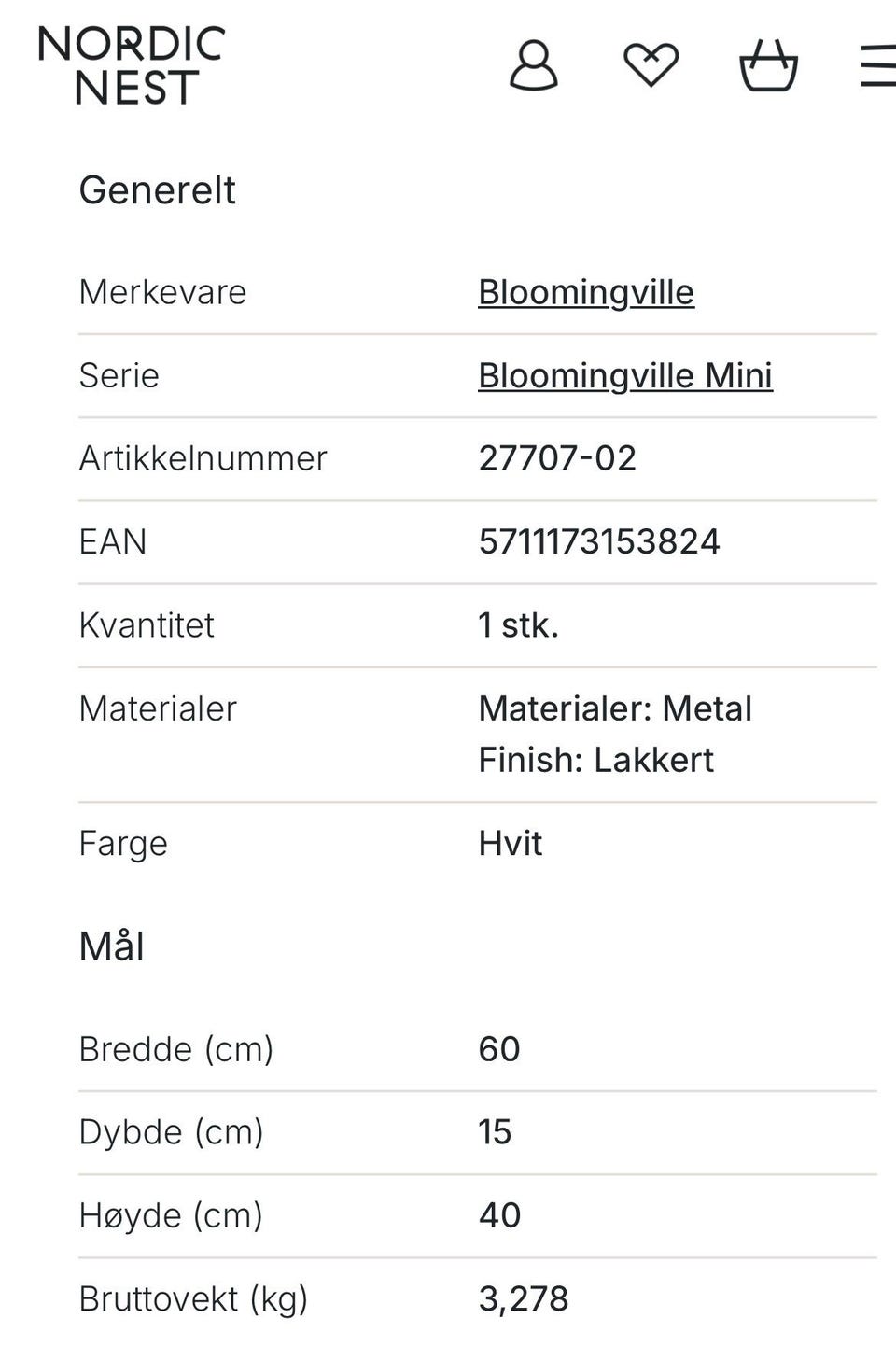
Task: Open the shopping basket icon
Action: tap(768, 64)
